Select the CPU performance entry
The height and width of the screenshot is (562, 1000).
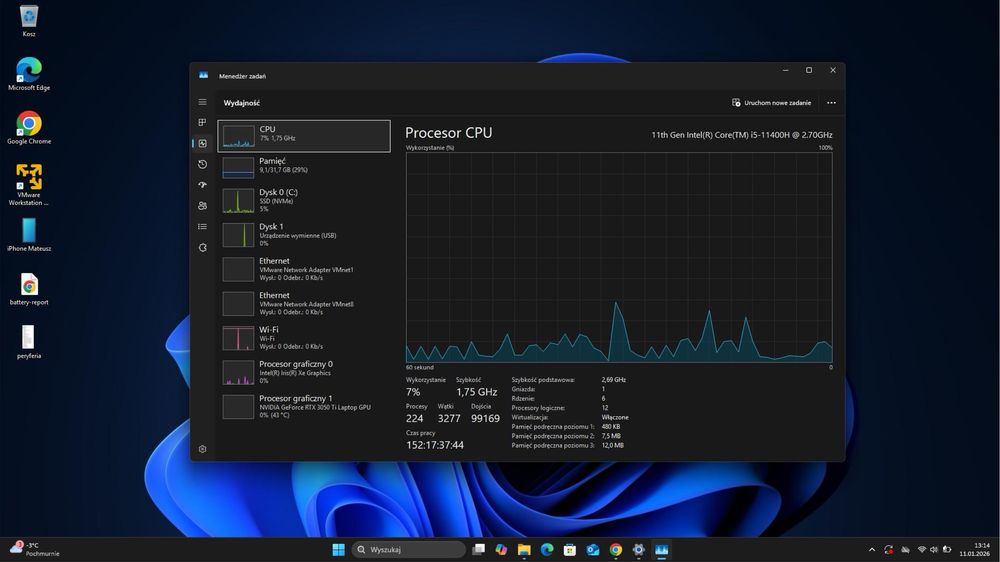point(304,136)
